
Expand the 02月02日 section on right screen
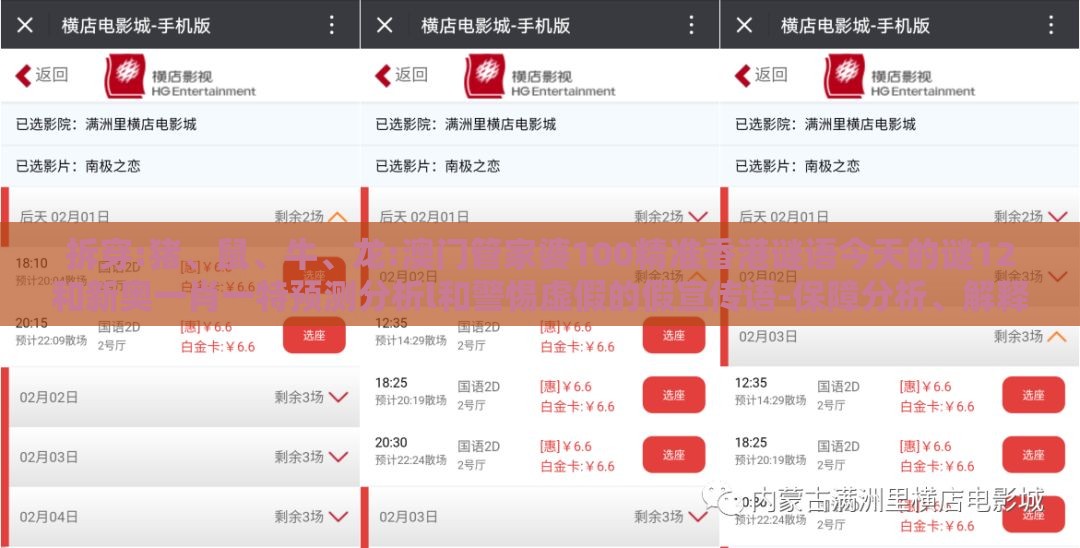[x=1057, y=277]
